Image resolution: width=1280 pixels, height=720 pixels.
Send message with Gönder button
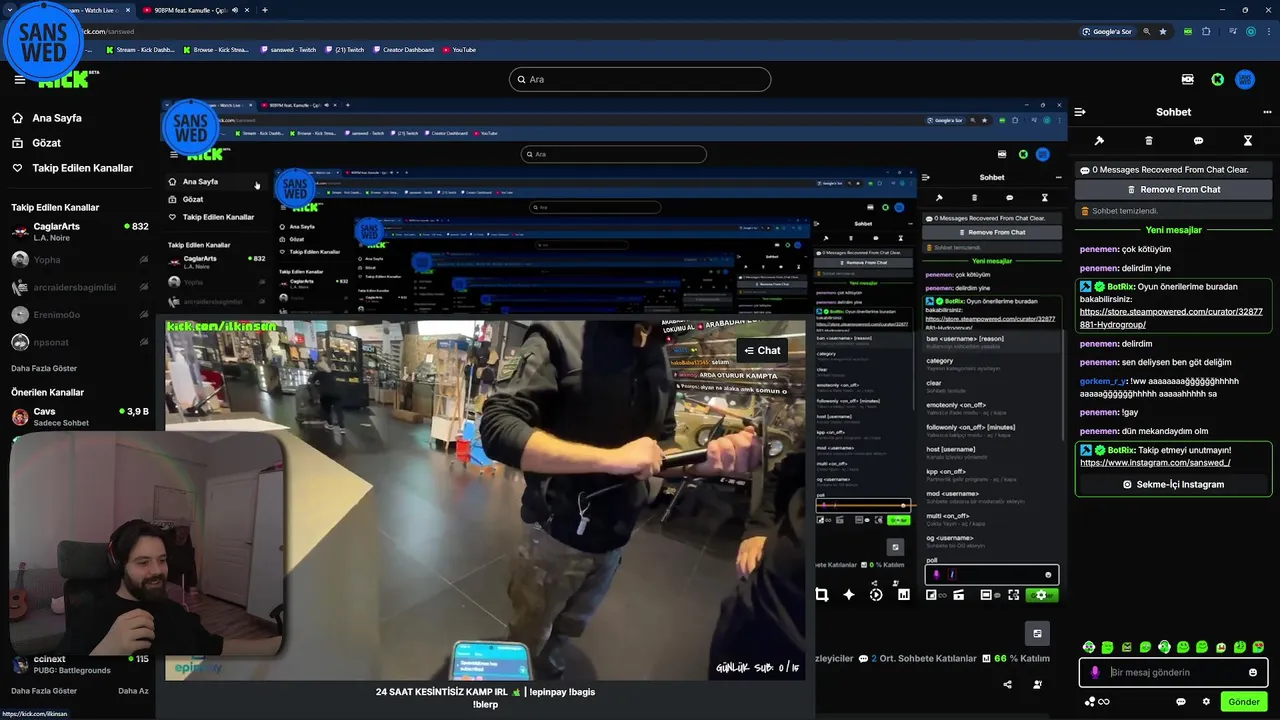(1244, 702)
